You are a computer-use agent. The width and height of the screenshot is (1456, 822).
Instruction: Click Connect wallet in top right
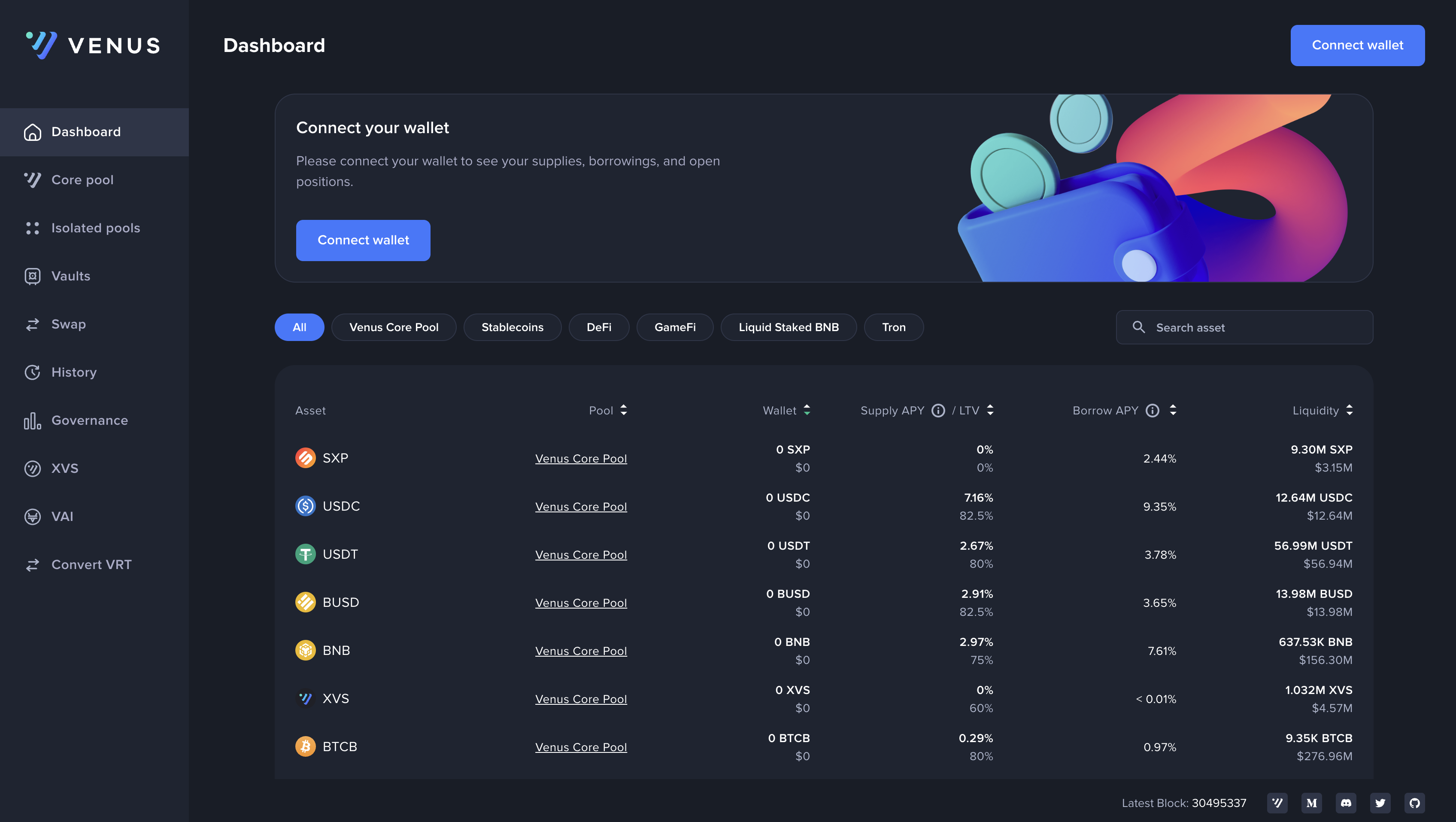[1357, 45]
